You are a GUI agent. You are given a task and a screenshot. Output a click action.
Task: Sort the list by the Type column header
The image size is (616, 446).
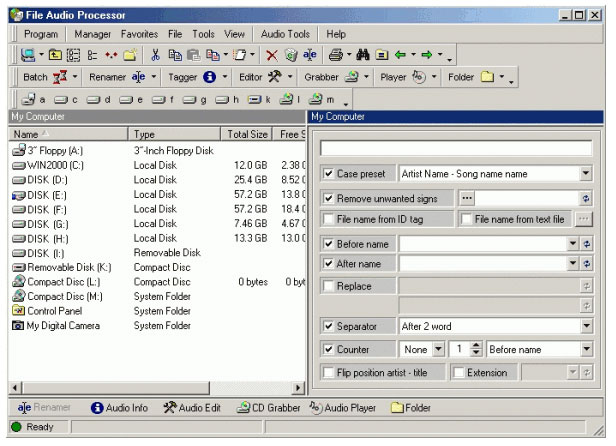click(x=174, y=134)
